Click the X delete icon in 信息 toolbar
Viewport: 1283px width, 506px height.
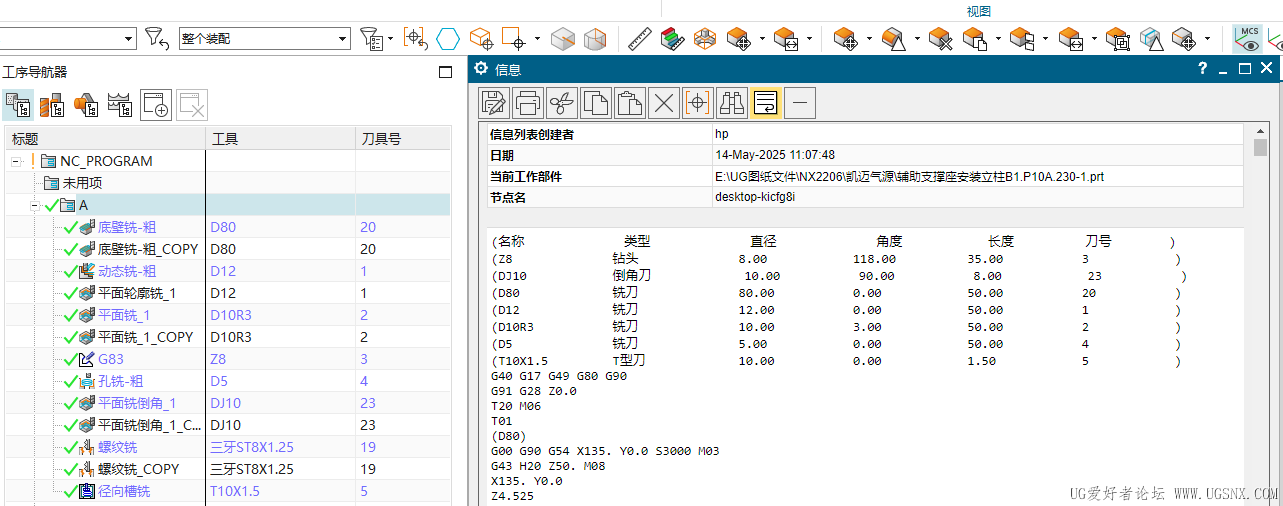point(664,102)
